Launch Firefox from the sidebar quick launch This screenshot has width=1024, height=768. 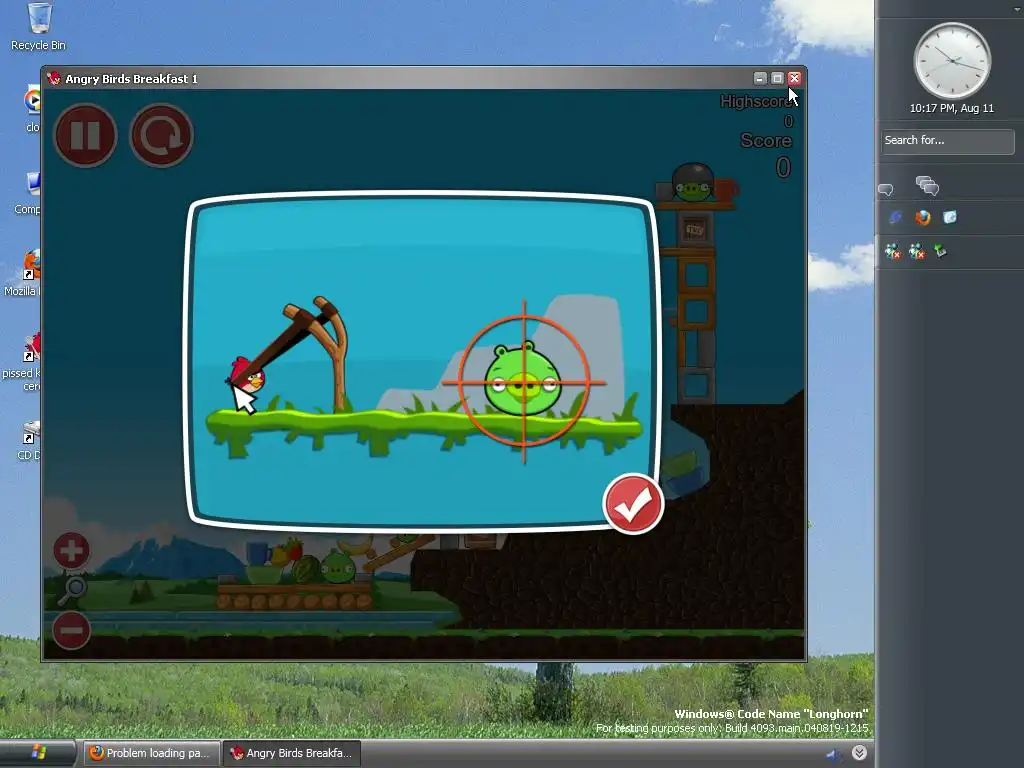coord(922,217)
